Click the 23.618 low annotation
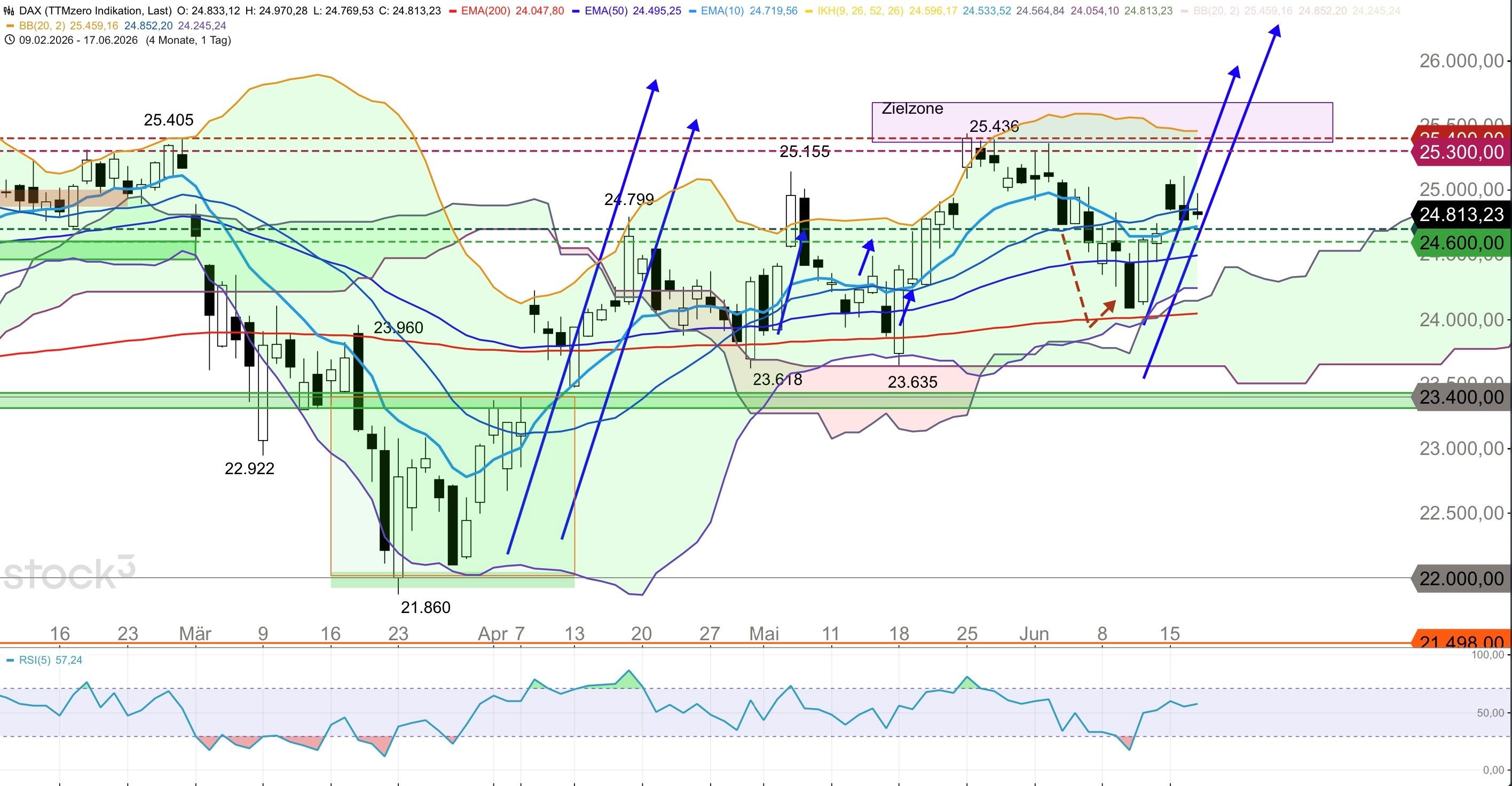The height and width of the screenshot is (786, 1512). (x=777, y=379)
